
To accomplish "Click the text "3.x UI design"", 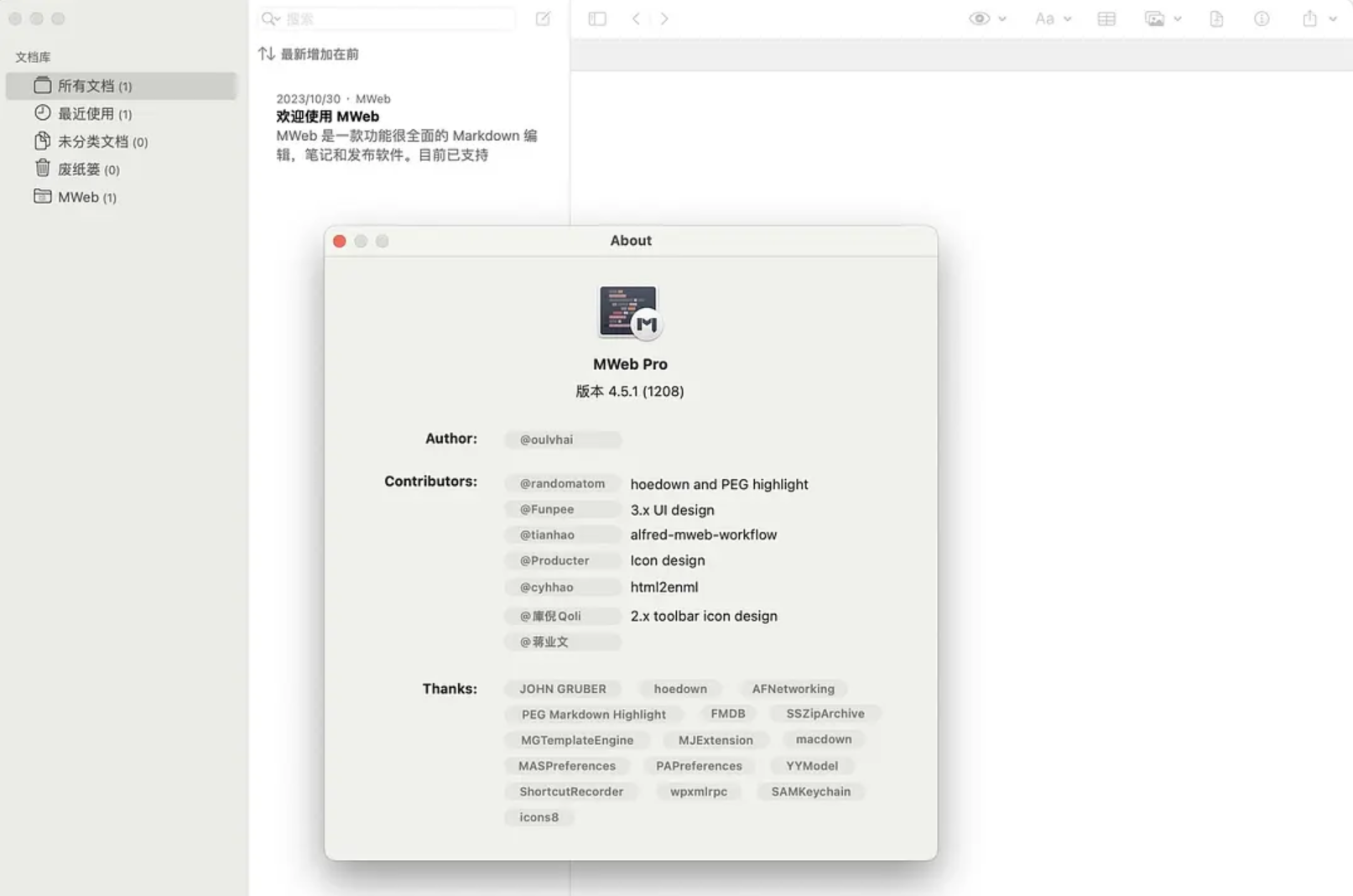I will click(x=672, y=510).
